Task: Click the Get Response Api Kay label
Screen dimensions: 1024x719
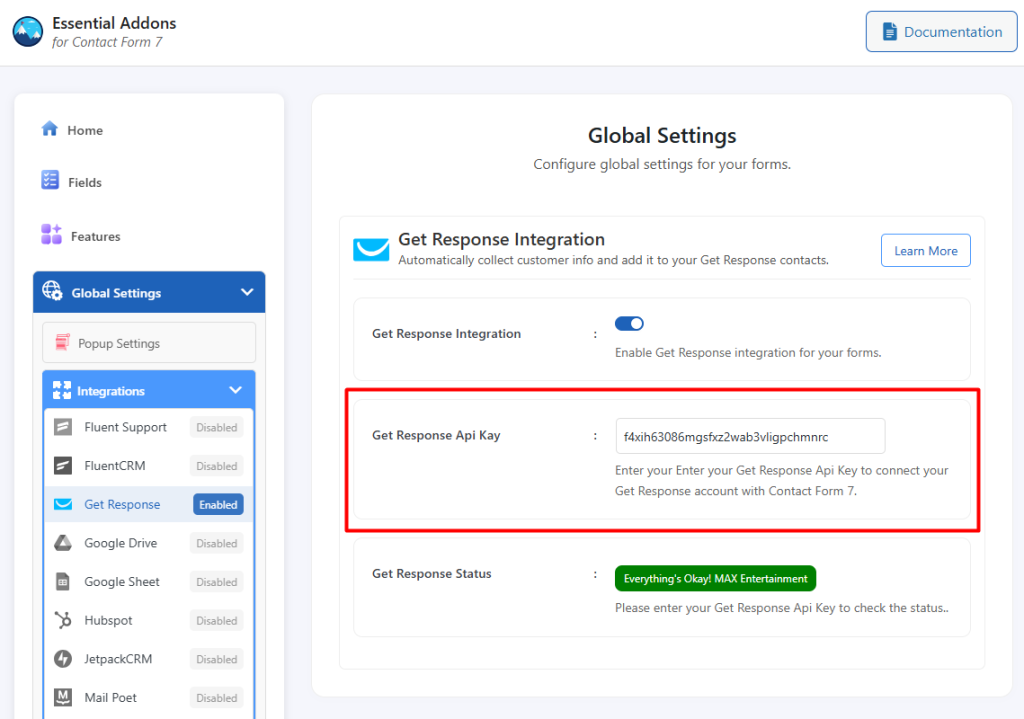Action: pyautogui.click(x=436, y=435)
